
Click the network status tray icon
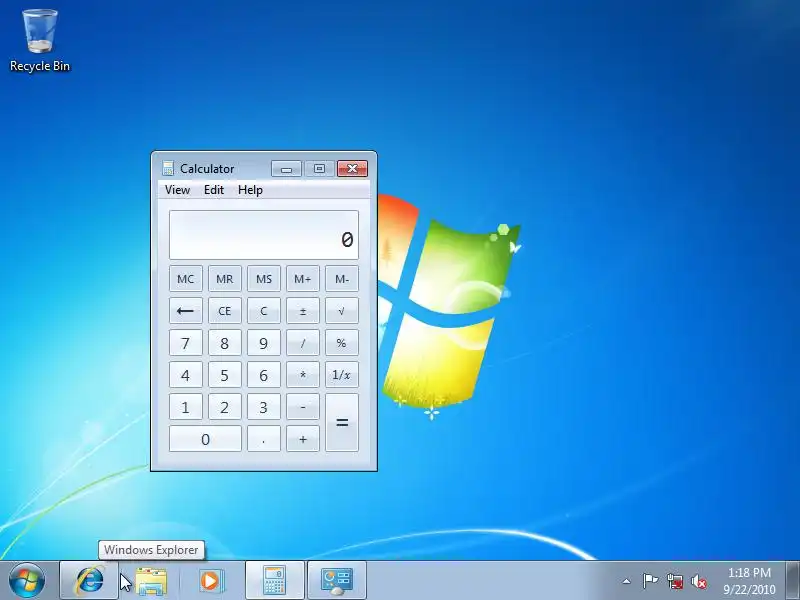tap(675, 581)
